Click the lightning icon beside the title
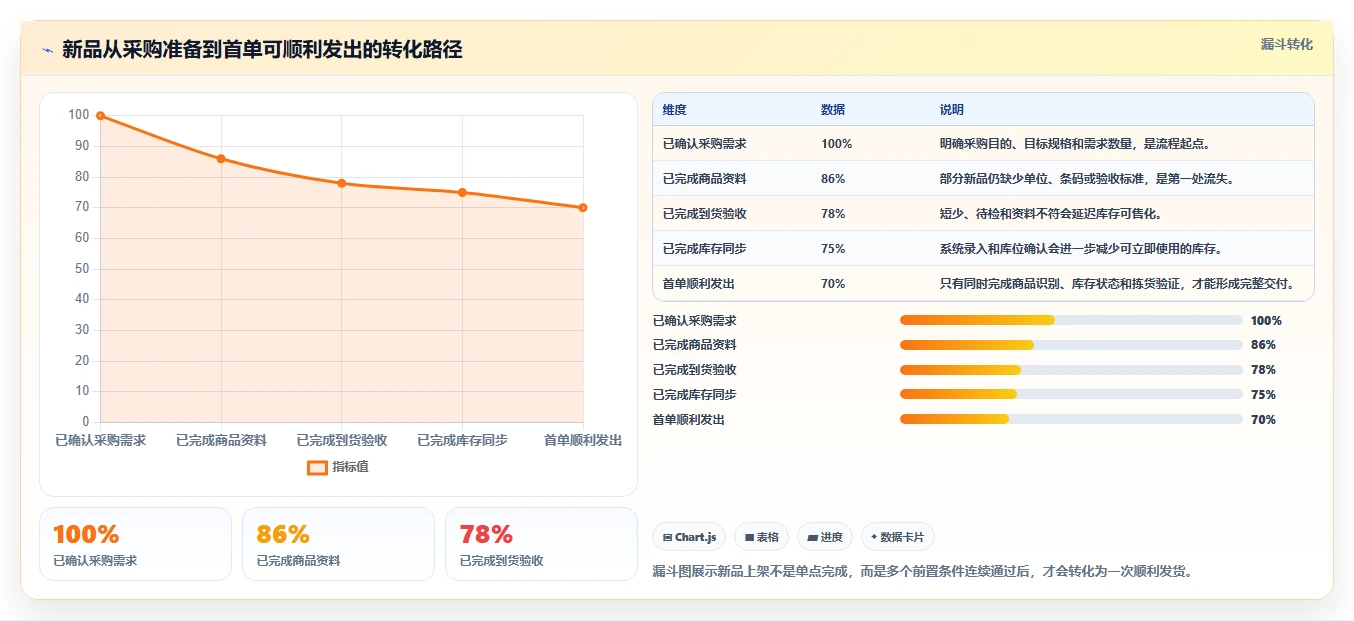This screenshot has width=1354, height=621. pos(47,50)
